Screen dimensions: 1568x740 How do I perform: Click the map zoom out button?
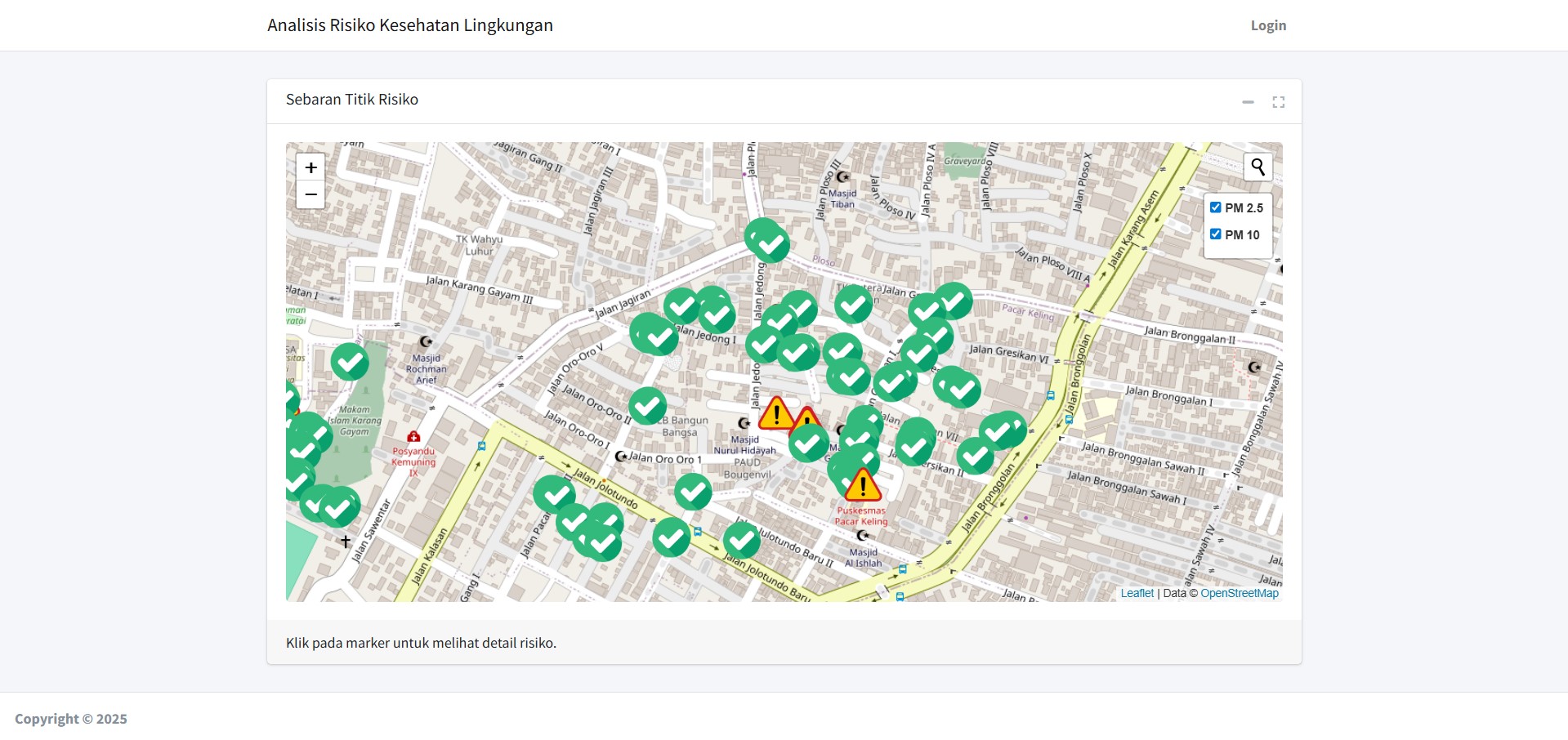click(x=310, y=195)
